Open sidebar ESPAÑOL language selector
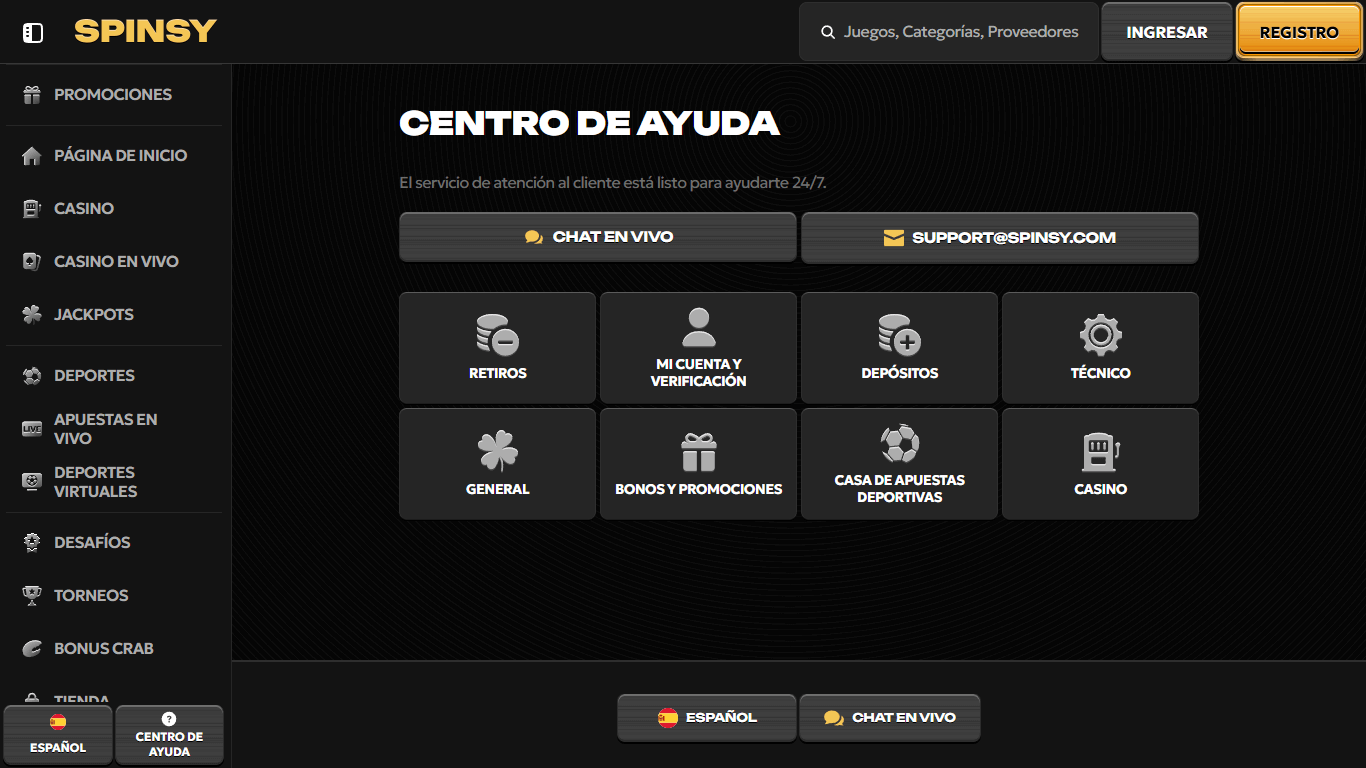The image size is (1366, 768). 58,735
